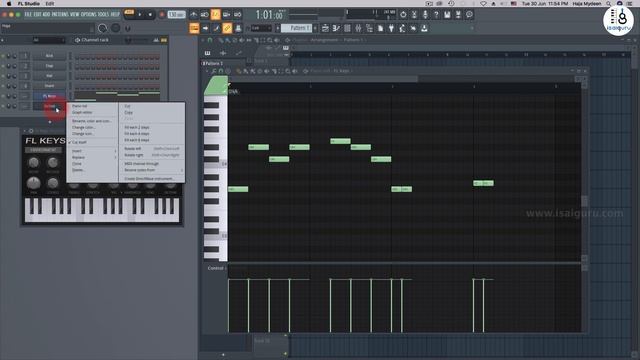The width and height of the screenshot is (640, 360).
Task: Toggle the record button in transport
Action: [162, 15]
